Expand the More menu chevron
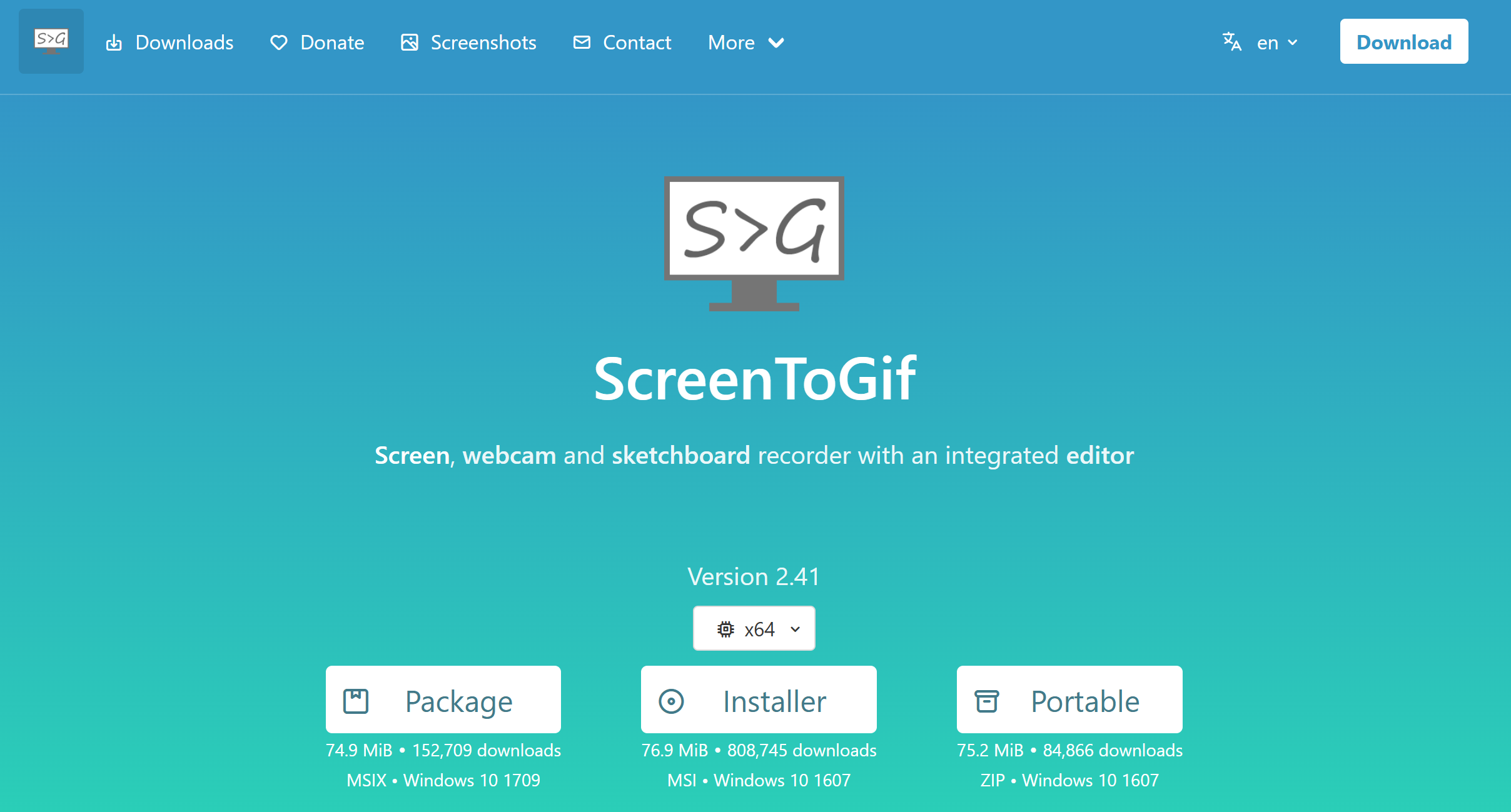The width and height of the screenshot is (1511, 812). pos(776,43)
